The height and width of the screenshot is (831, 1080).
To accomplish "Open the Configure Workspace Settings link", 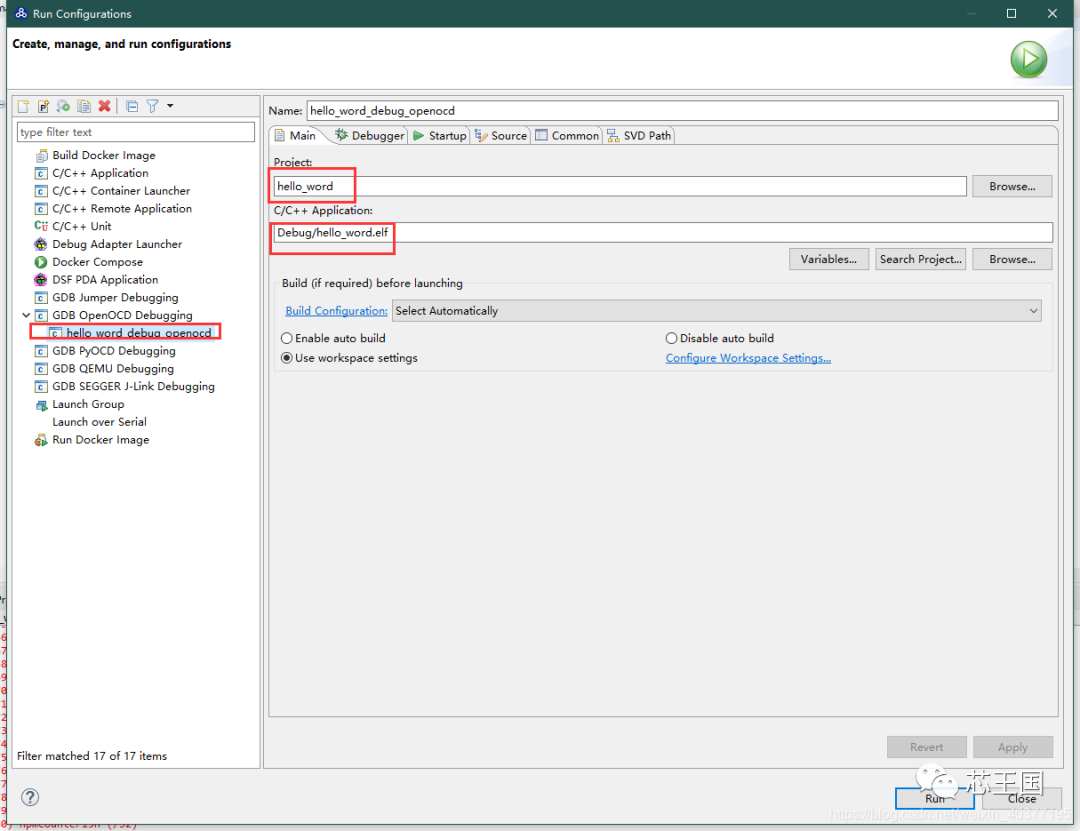I will pyautogui.click(x=748, y=358).
